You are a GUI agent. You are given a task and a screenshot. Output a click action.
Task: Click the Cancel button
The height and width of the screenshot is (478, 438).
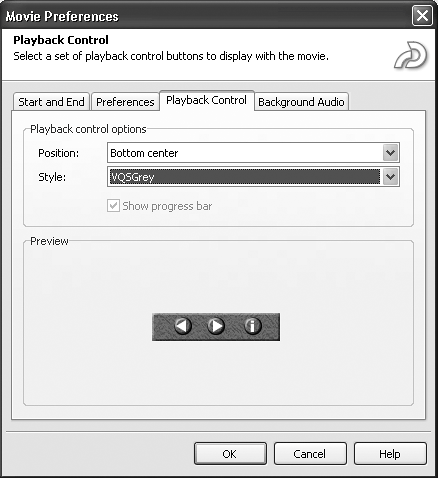310,454
